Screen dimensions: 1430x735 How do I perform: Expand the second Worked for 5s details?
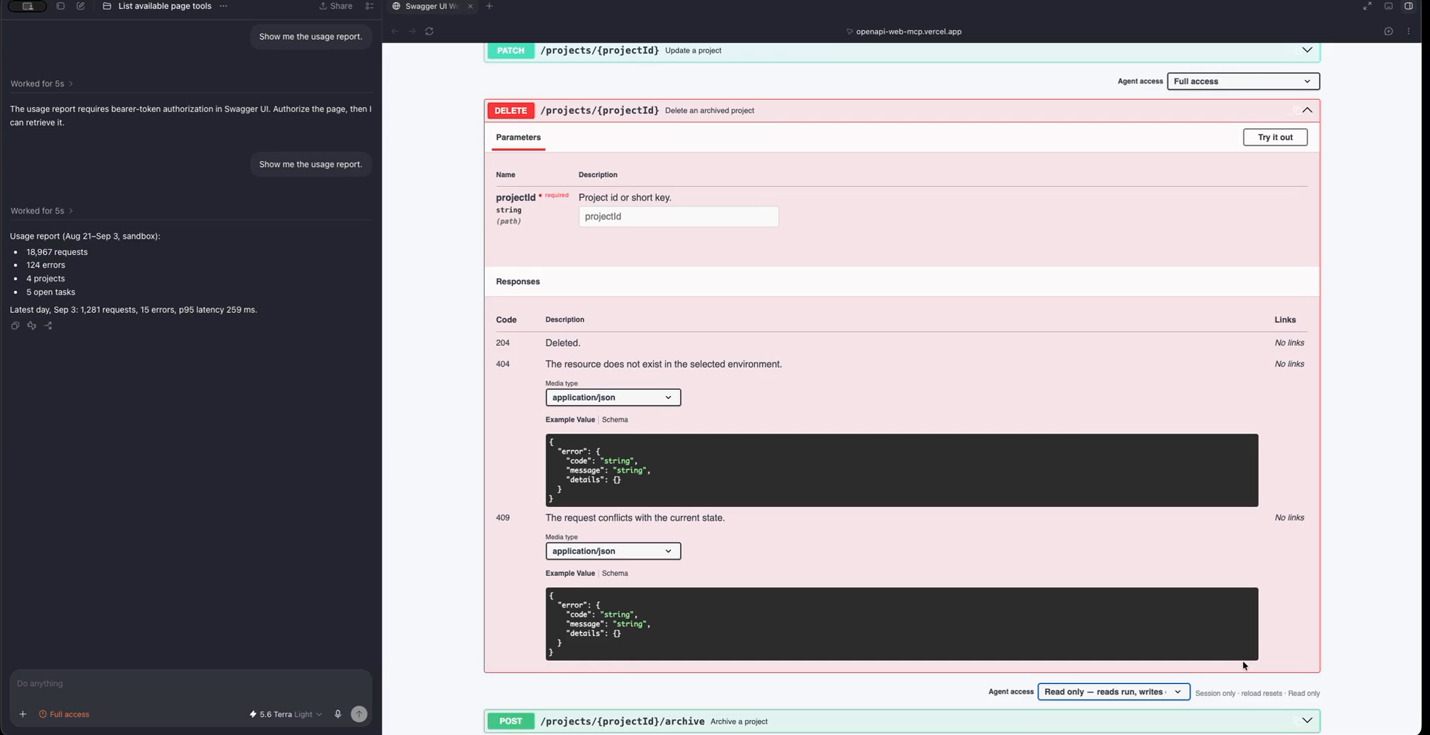click(41, 211)
